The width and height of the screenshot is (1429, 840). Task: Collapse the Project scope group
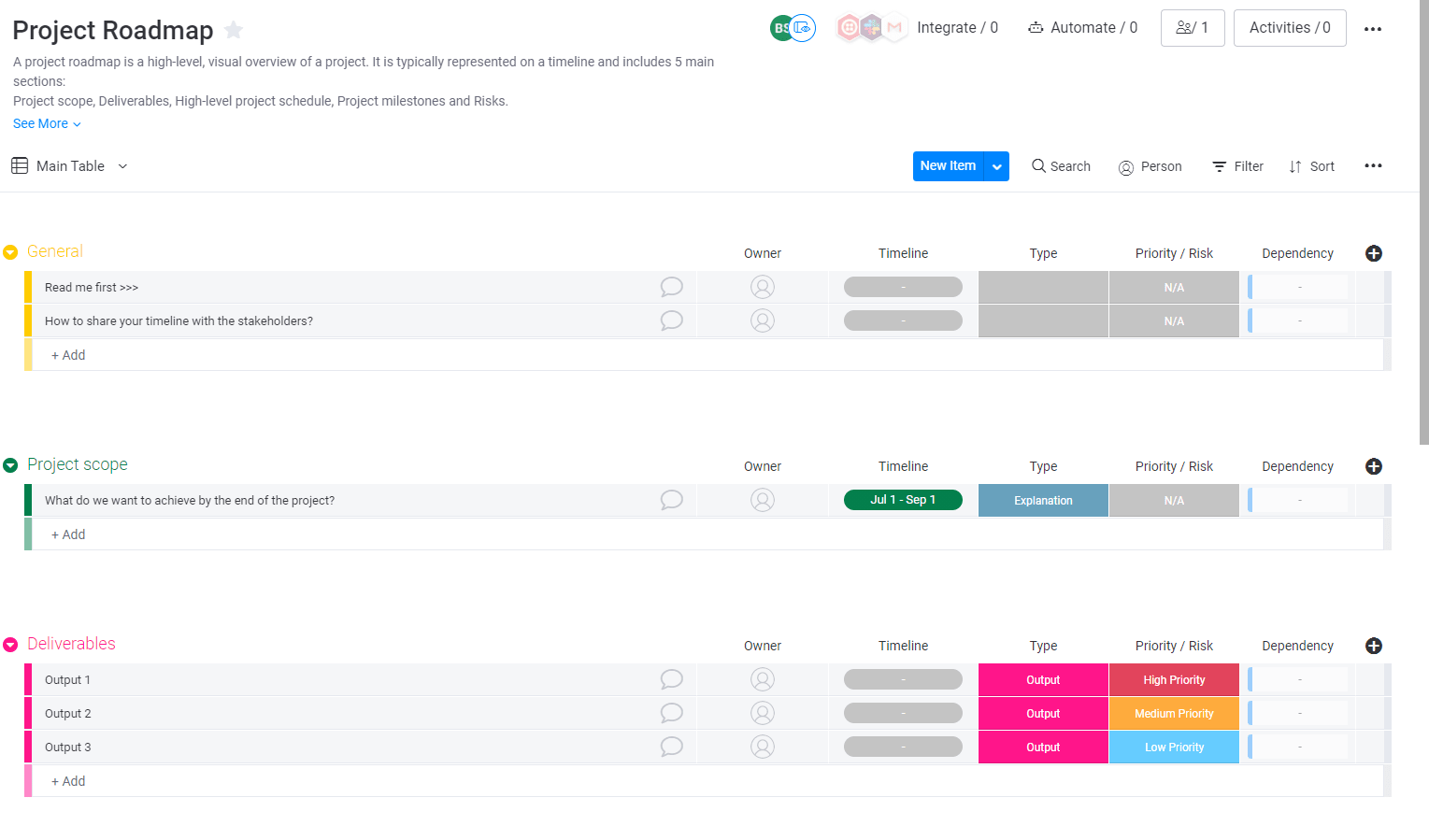tap(10, 465)
